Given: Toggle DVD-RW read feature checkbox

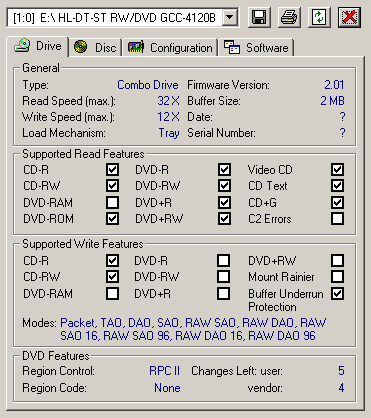Looking at the screenshot, I should [224, 185].
